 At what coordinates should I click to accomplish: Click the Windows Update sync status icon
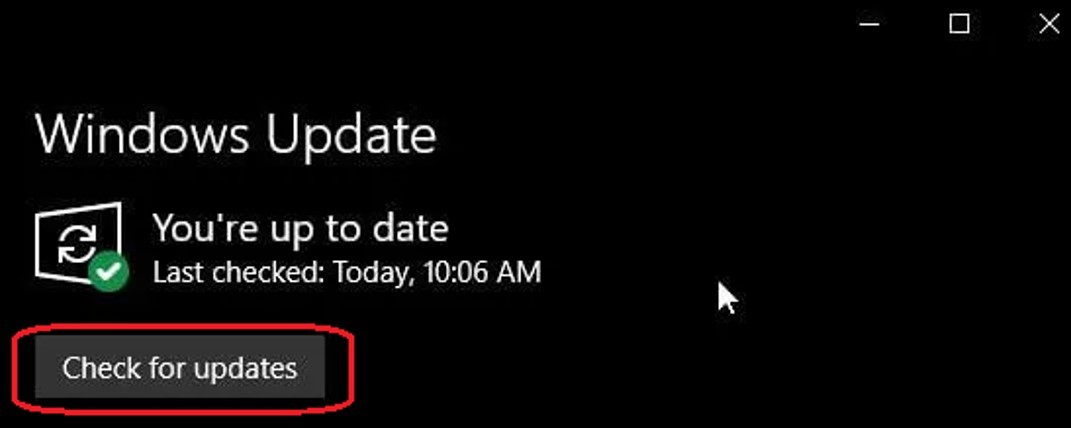[x=81, y=246]
